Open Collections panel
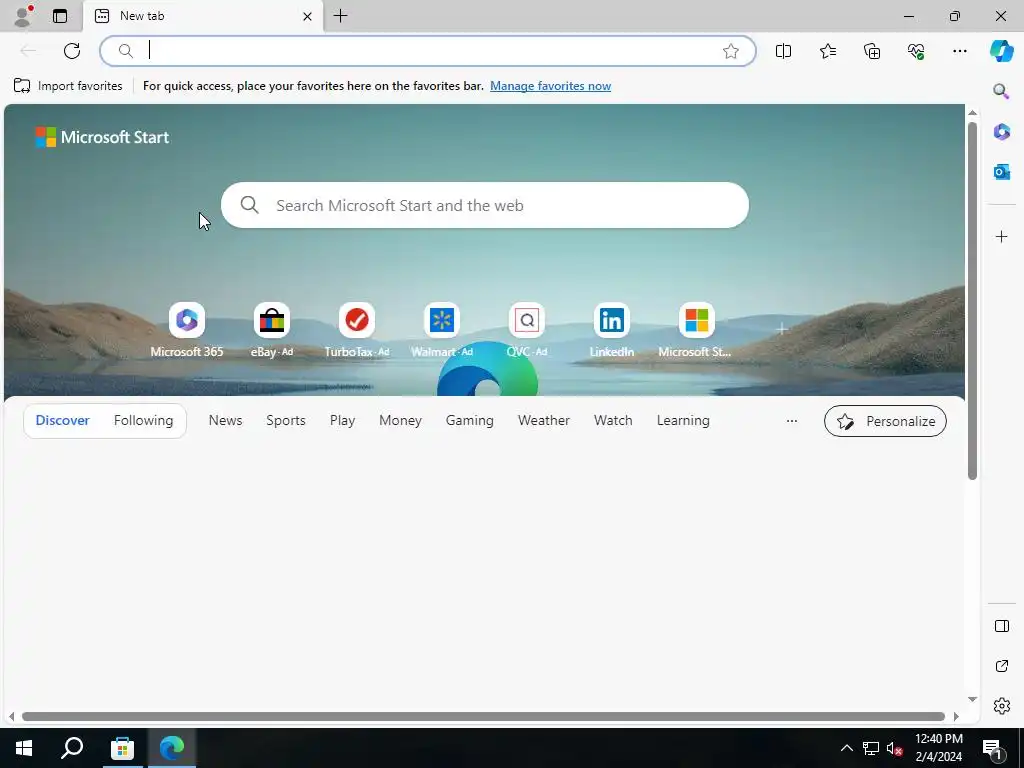 [x=872, y=51]
